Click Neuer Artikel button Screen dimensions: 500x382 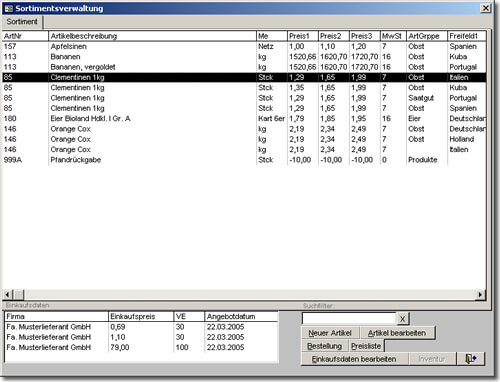(330, 333)
